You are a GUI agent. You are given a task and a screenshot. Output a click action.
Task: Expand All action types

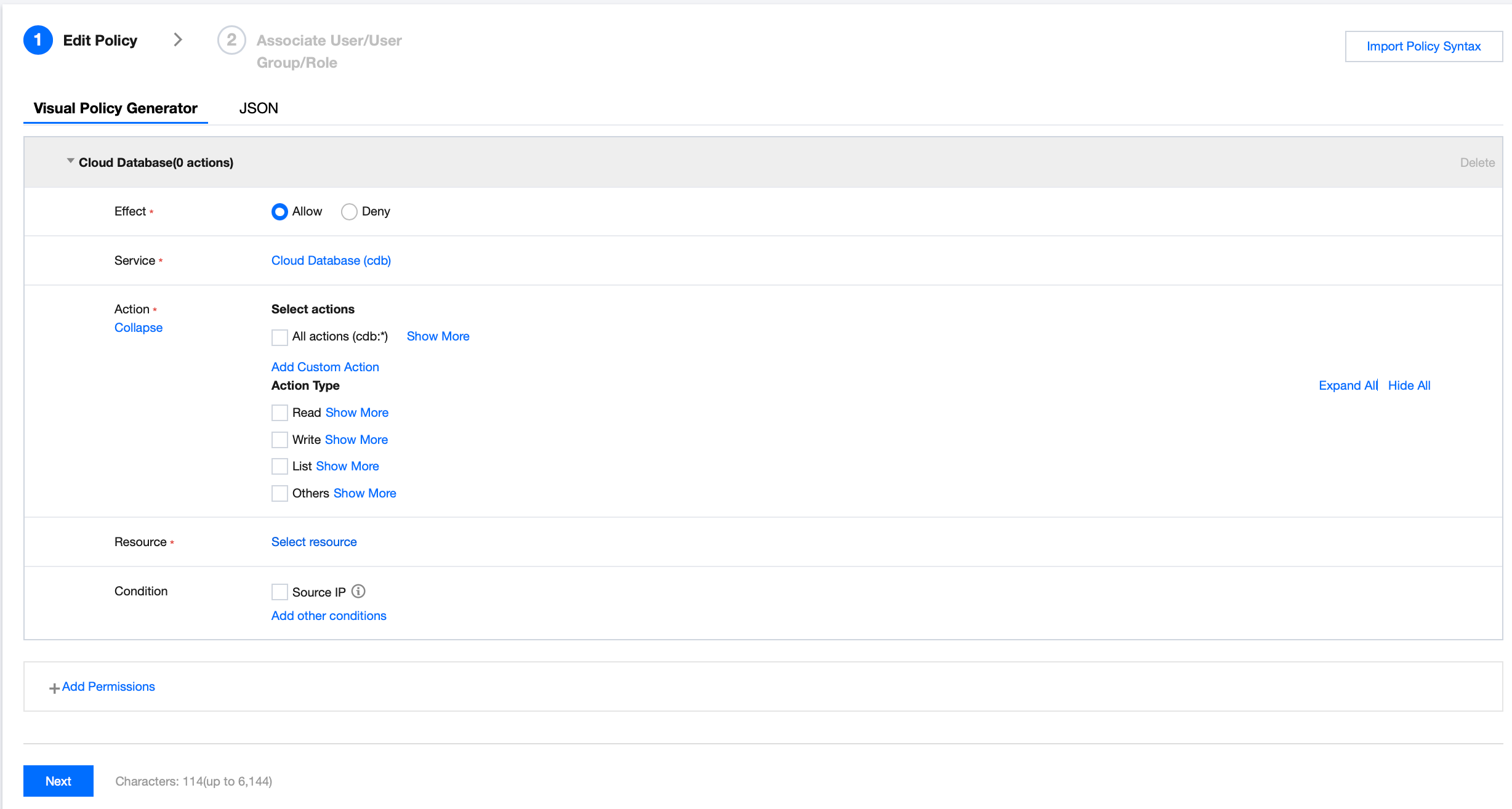(1347, 385)
